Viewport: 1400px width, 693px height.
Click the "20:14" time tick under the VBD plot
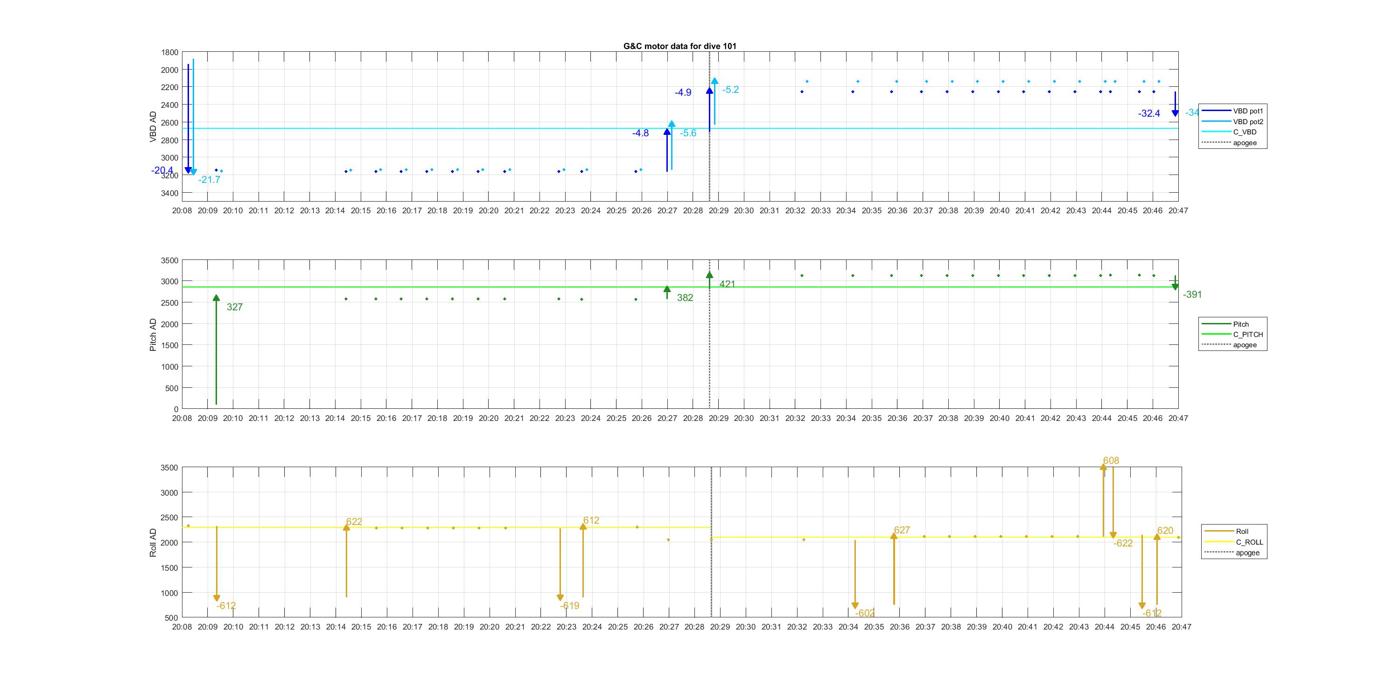click(335, 211)
